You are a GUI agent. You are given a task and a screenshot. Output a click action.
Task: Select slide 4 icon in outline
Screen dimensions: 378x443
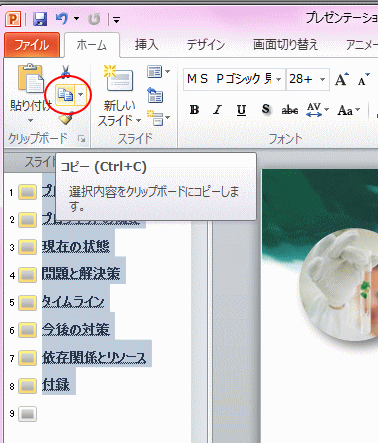click(28, 275)
